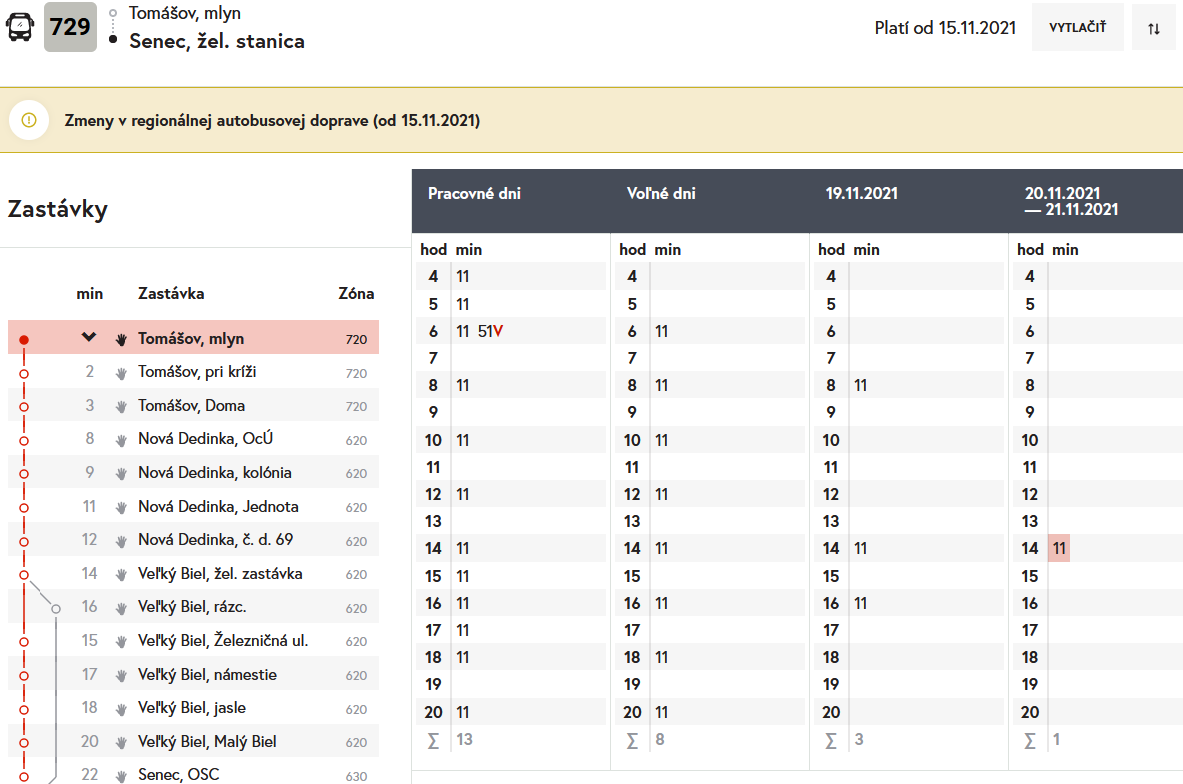The height and width of the screenshot is (784, 1183).
Task: Click the 8:11 departure under 19.11.2021
Action: 861,386
